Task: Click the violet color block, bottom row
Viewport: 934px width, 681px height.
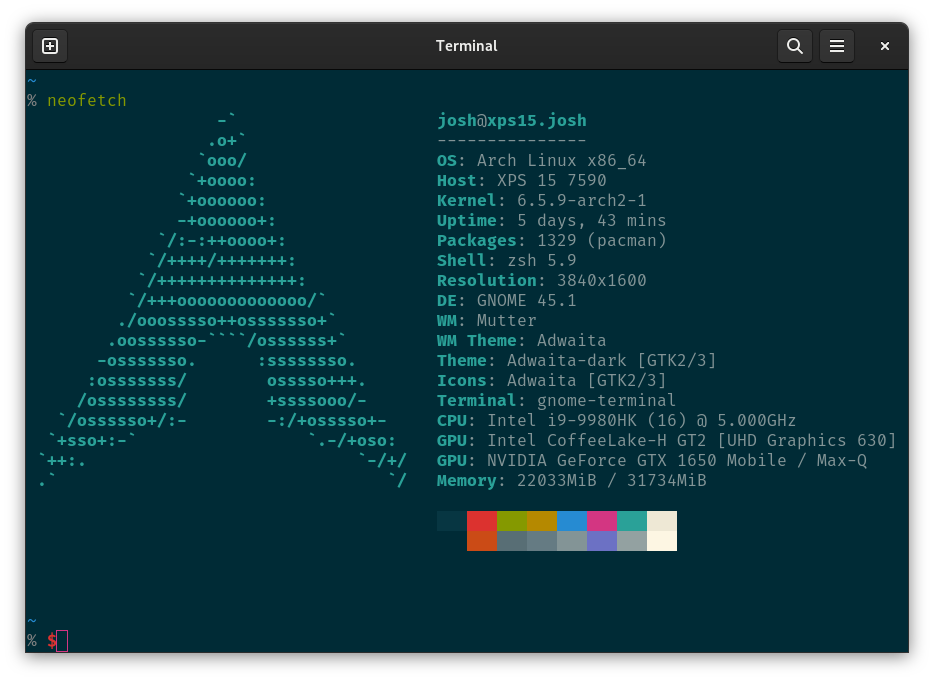Action: (x=602, y=541)
